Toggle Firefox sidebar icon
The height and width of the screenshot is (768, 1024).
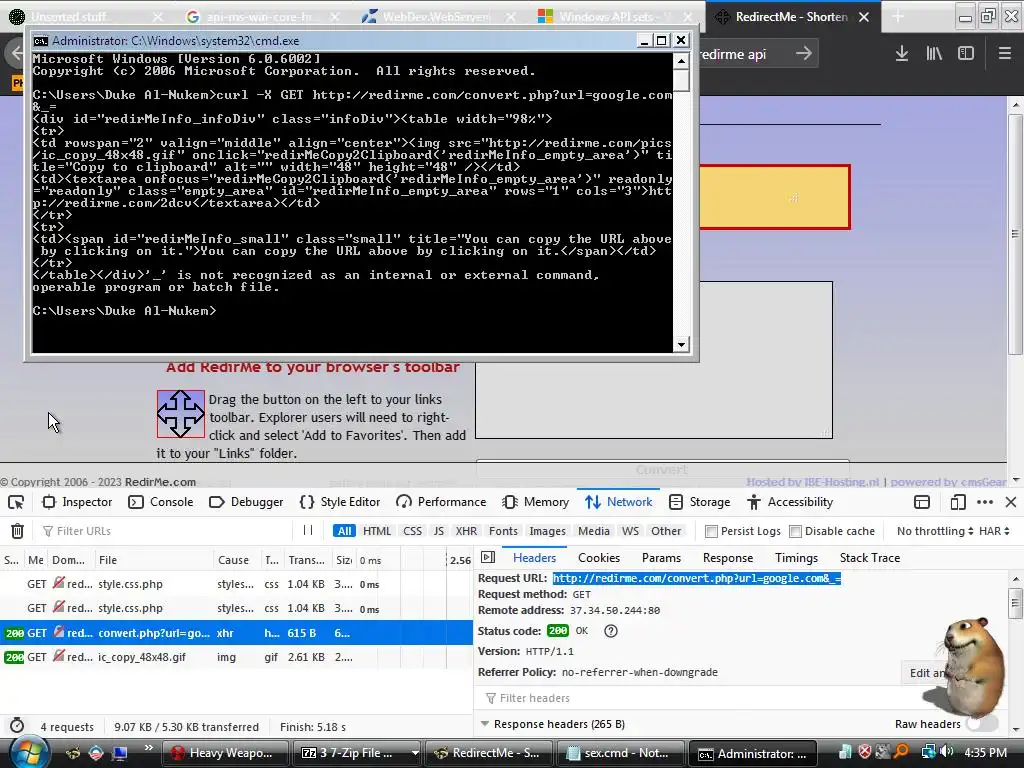tap(966, 54)
